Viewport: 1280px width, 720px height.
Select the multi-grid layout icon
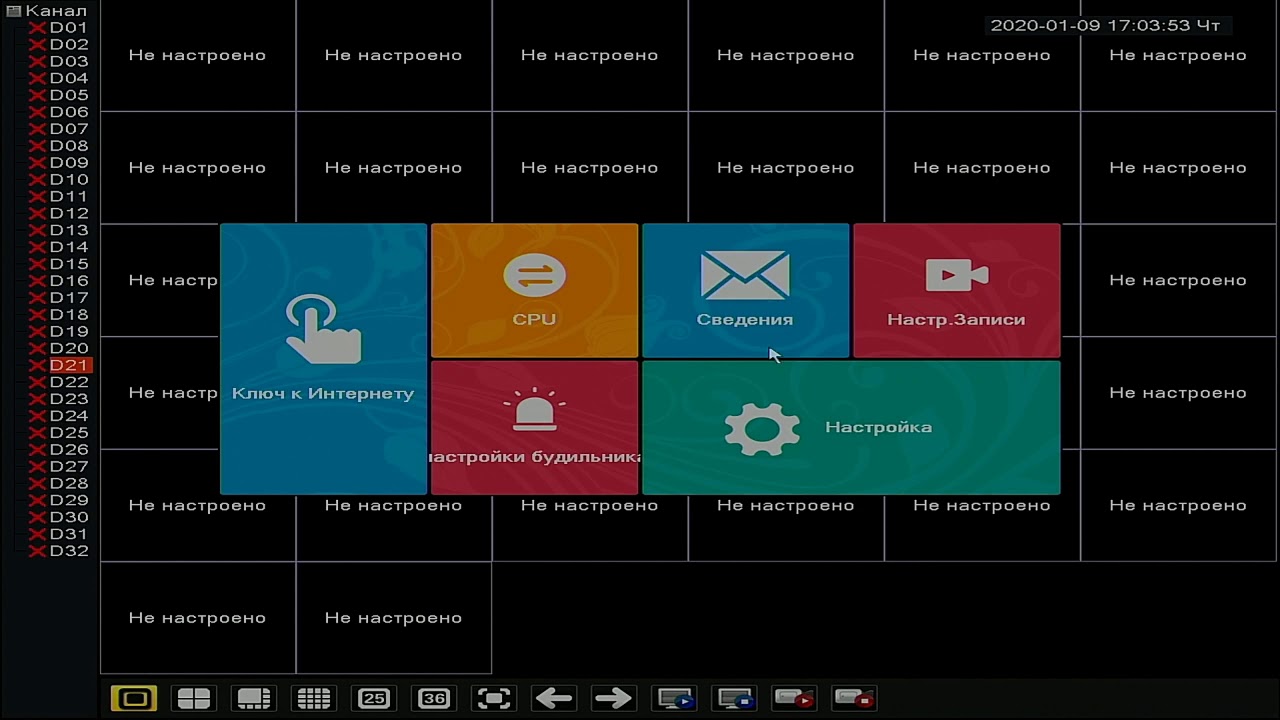(x=314, y=698)
